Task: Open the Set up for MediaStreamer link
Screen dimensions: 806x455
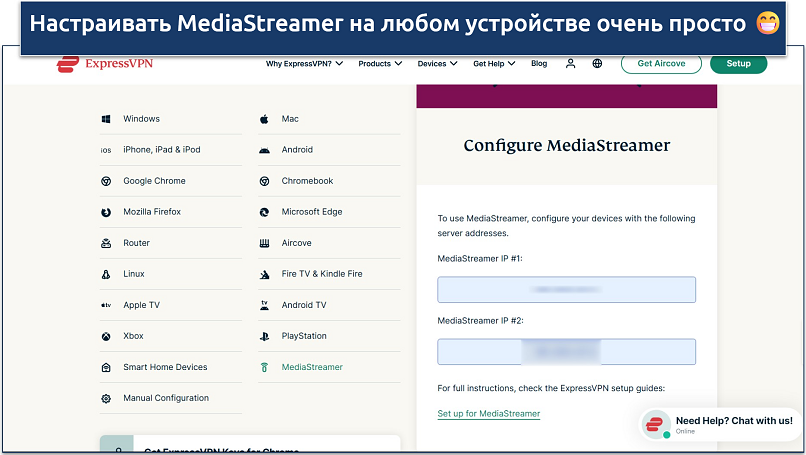Action: (488, 414)
